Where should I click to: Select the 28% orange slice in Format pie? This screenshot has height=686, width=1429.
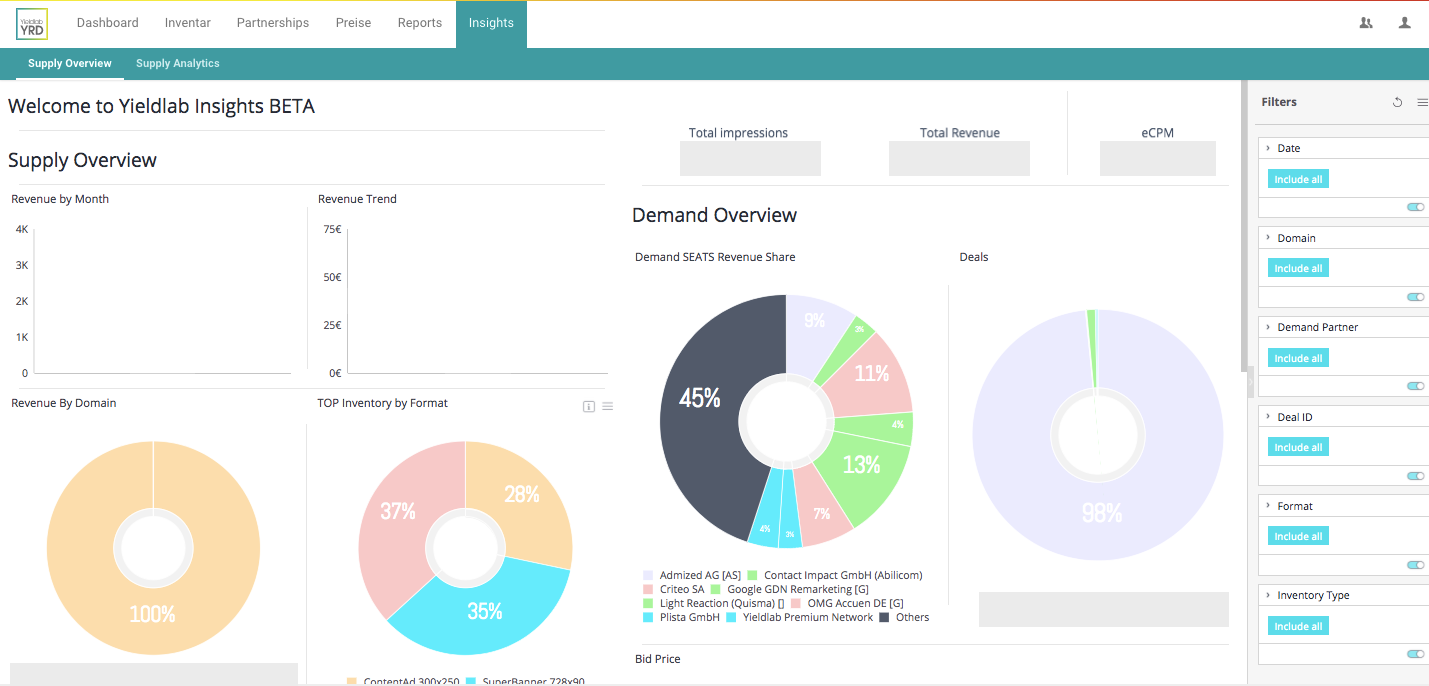pyautogui.click(x=522, y=494)
